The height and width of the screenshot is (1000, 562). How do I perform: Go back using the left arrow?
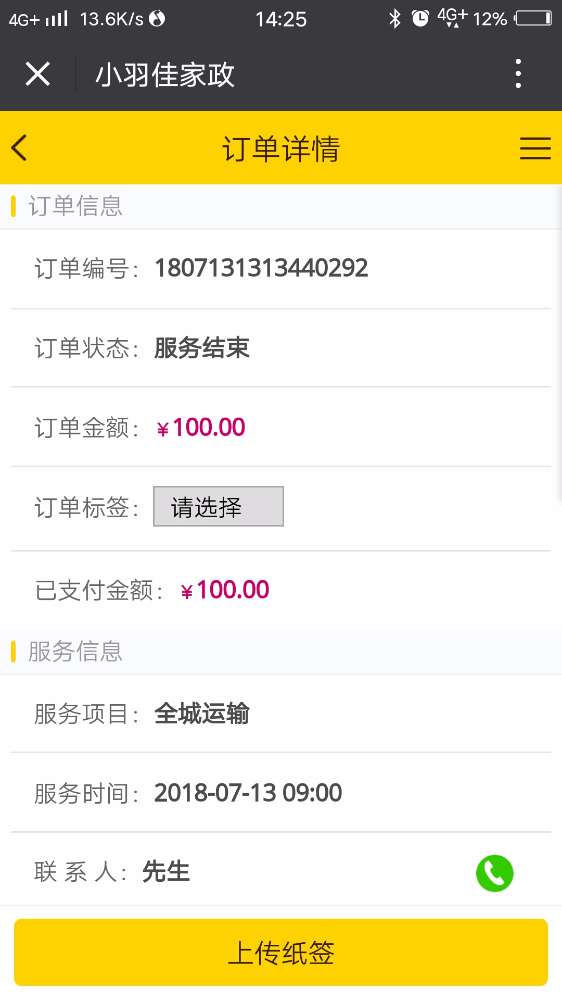click(x=19, y=148)
